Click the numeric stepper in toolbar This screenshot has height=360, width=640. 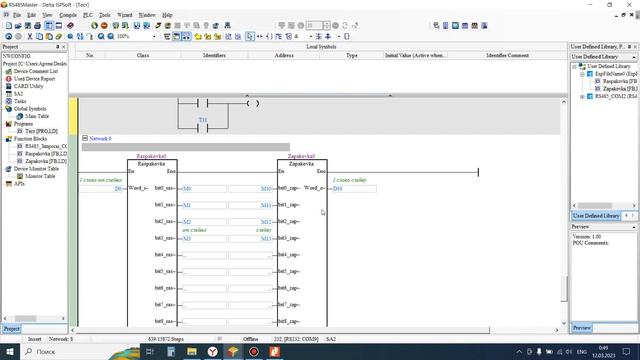326,25
